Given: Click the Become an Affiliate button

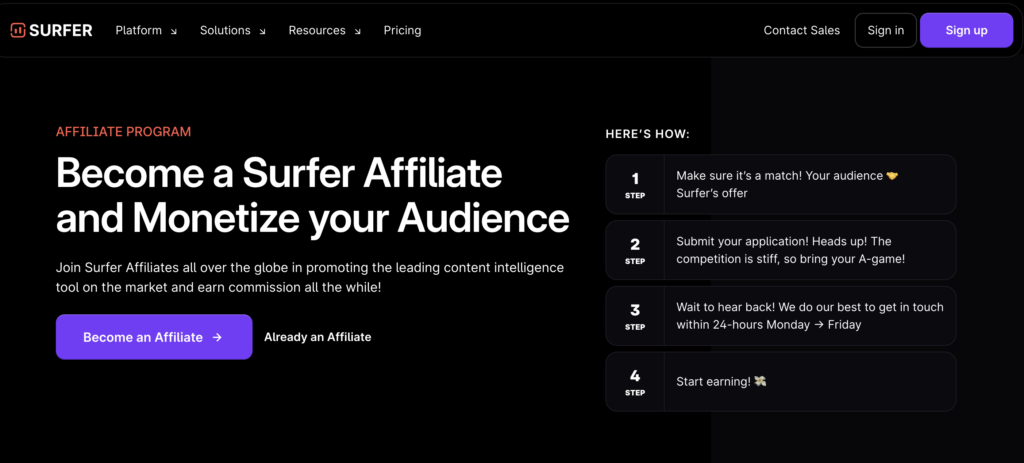Looking at the screenshot, I should click(154, 337).
